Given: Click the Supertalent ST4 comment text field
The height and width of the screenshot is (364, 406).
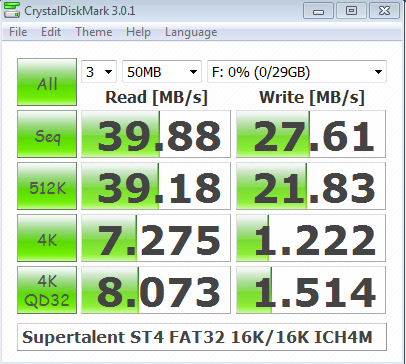Looking at the screenshot, I should pos(202,337).
